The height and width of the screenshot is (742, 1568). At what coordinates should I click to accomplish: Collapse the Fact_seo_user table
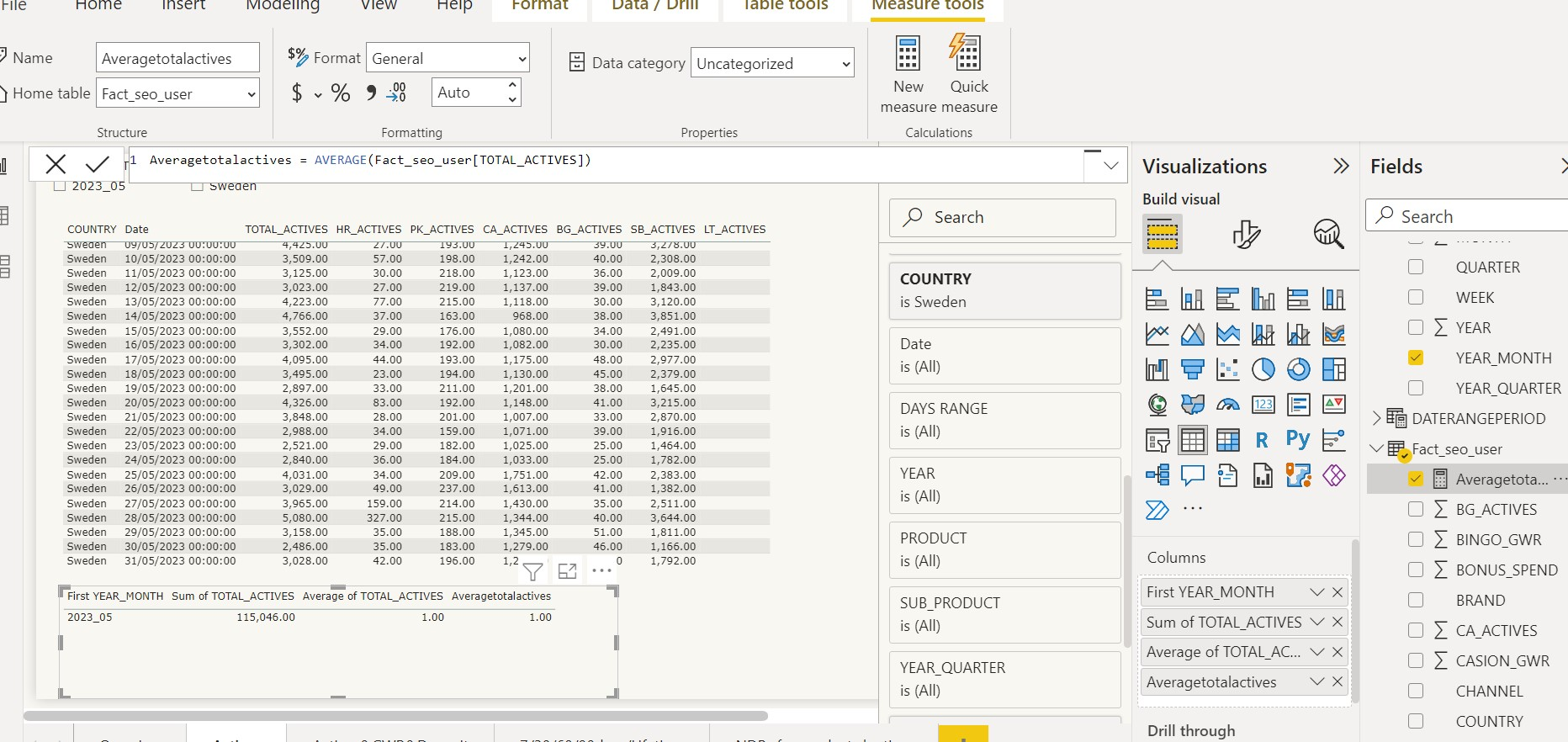pyautogui.click(x=1376, y=448)
